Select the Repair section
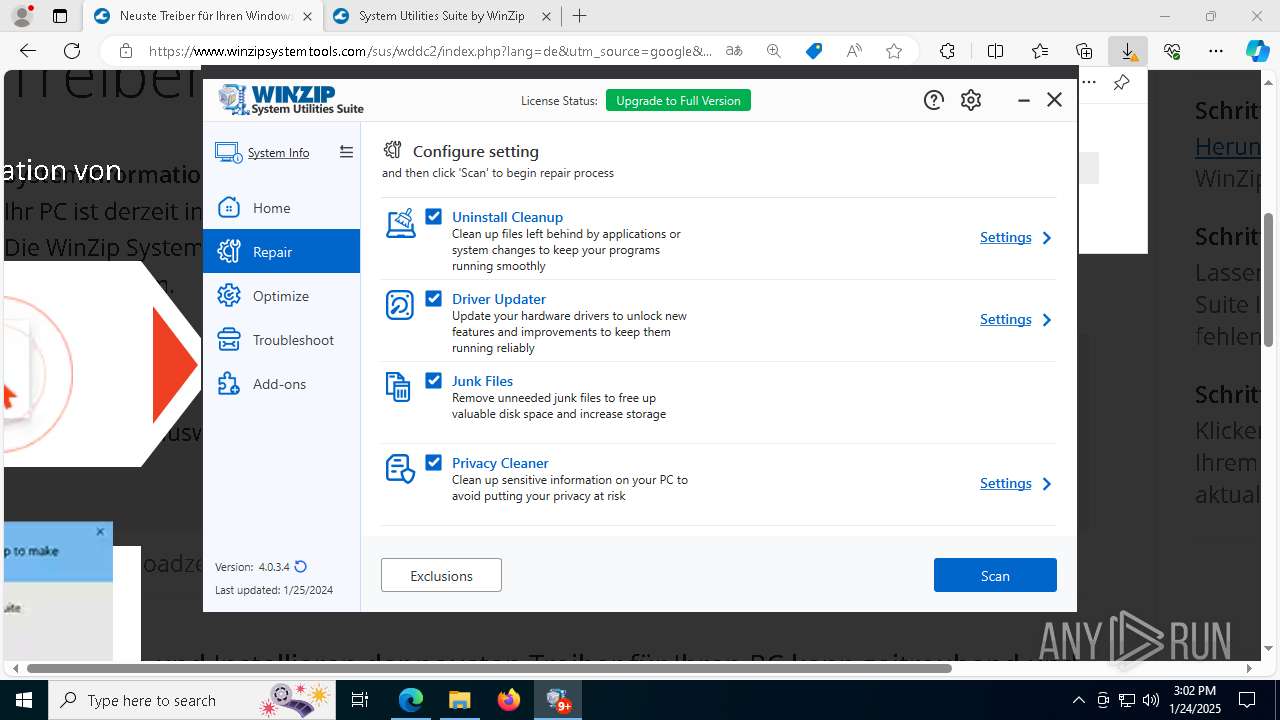This screenshot has width=1280, height=720. (x=281, y=252)
